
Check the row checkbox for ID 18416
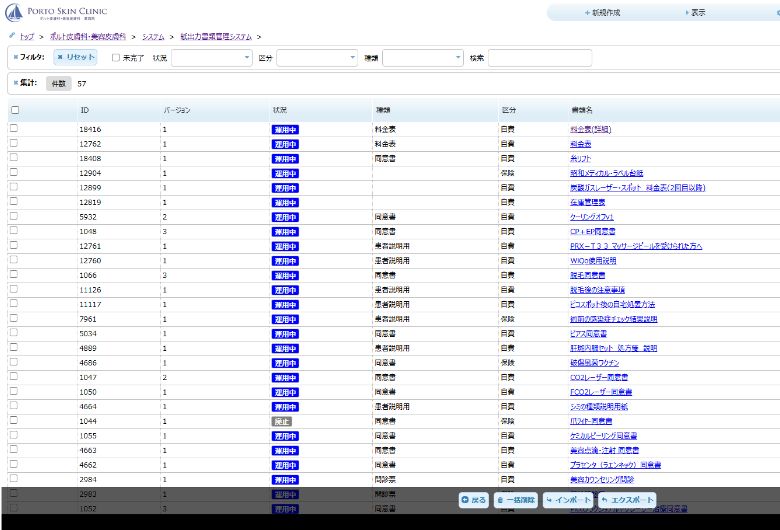(14, 128)
